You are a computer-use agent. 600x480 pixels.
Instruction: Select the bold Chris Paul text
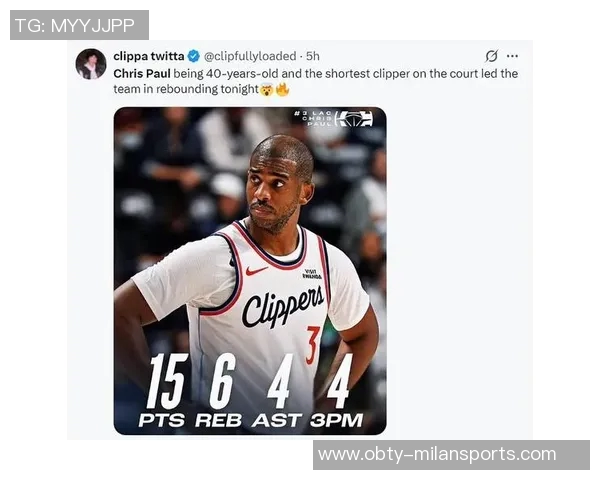click(x=142, y=73)
